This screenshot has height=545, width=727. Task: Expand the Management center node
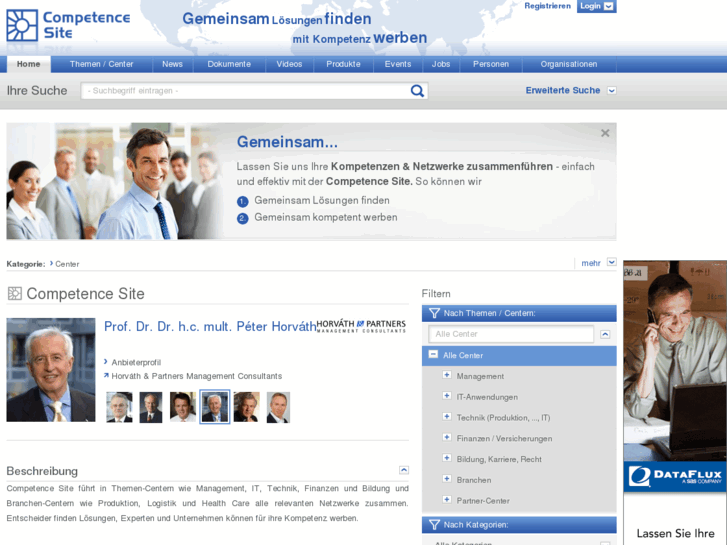coord(447,375)
